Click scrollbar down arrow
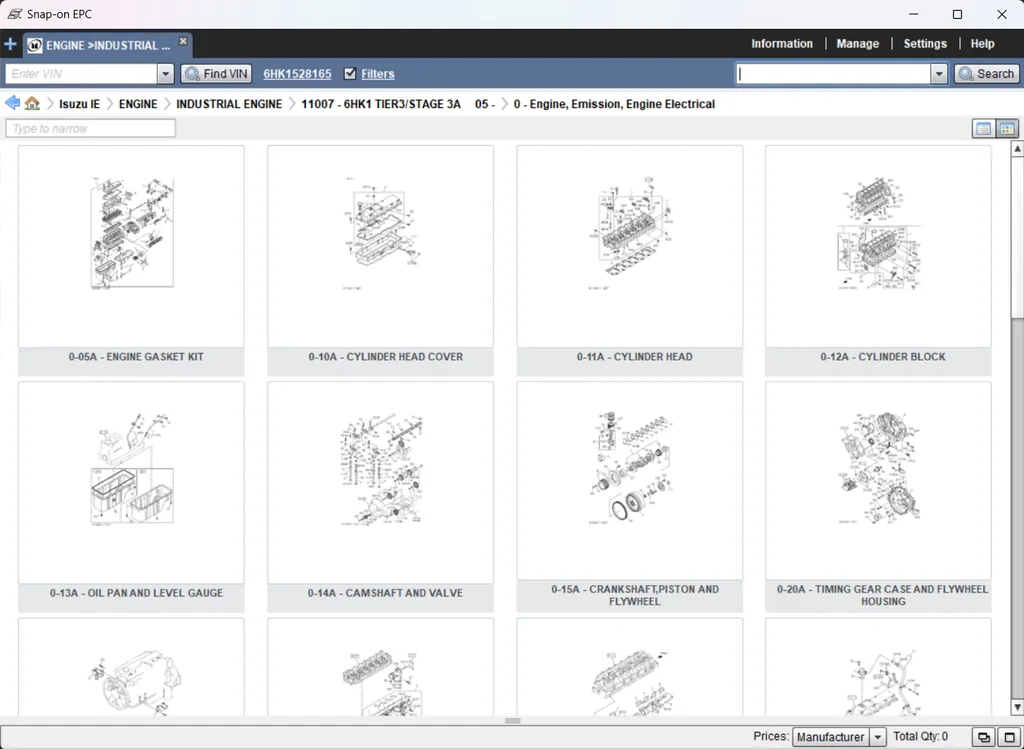The width and height of the screenshot is (1024, 749). coord(1017,707)
